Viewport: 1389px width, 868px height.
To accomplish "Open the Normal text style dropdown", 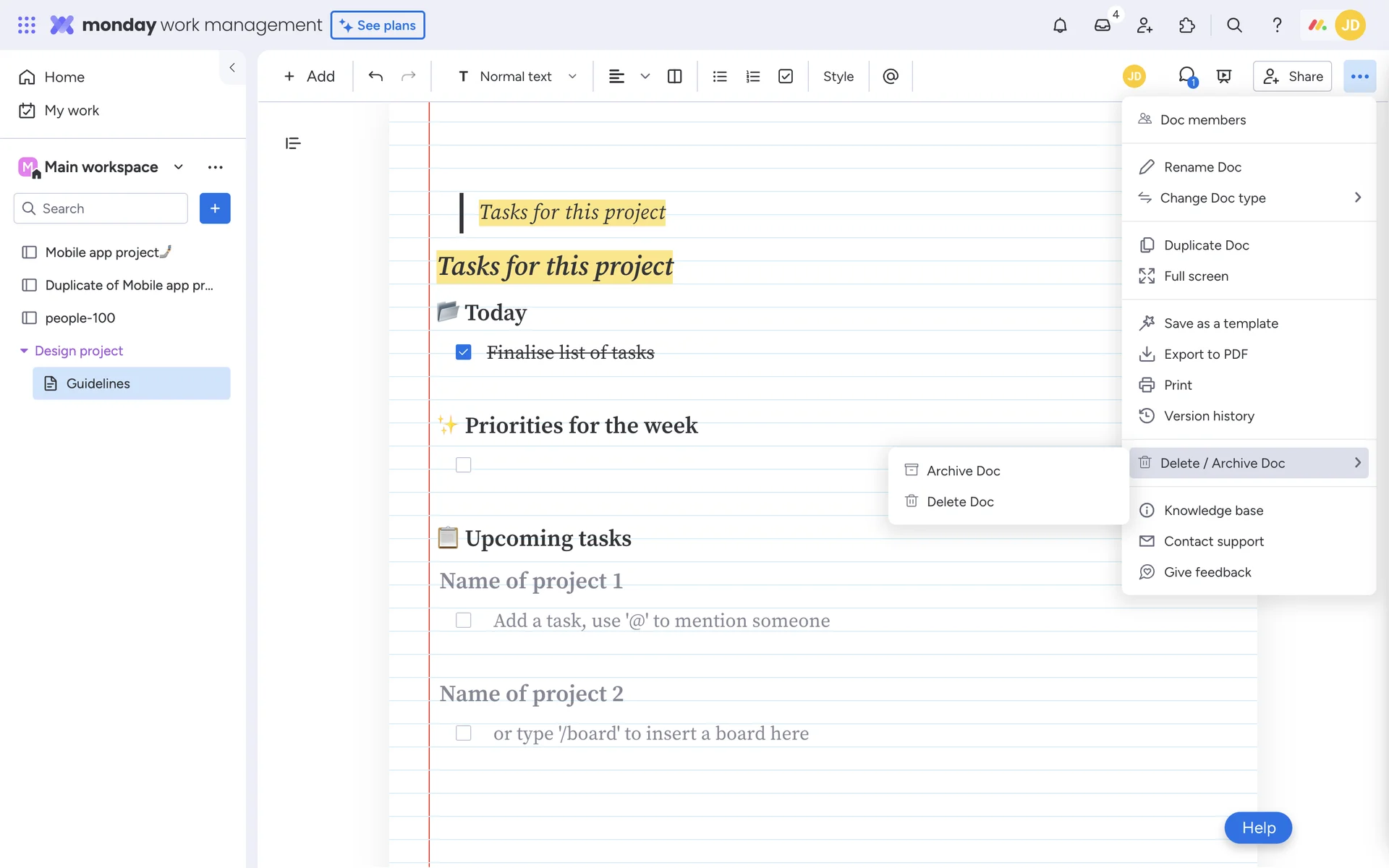I will (x=517, y=76).
